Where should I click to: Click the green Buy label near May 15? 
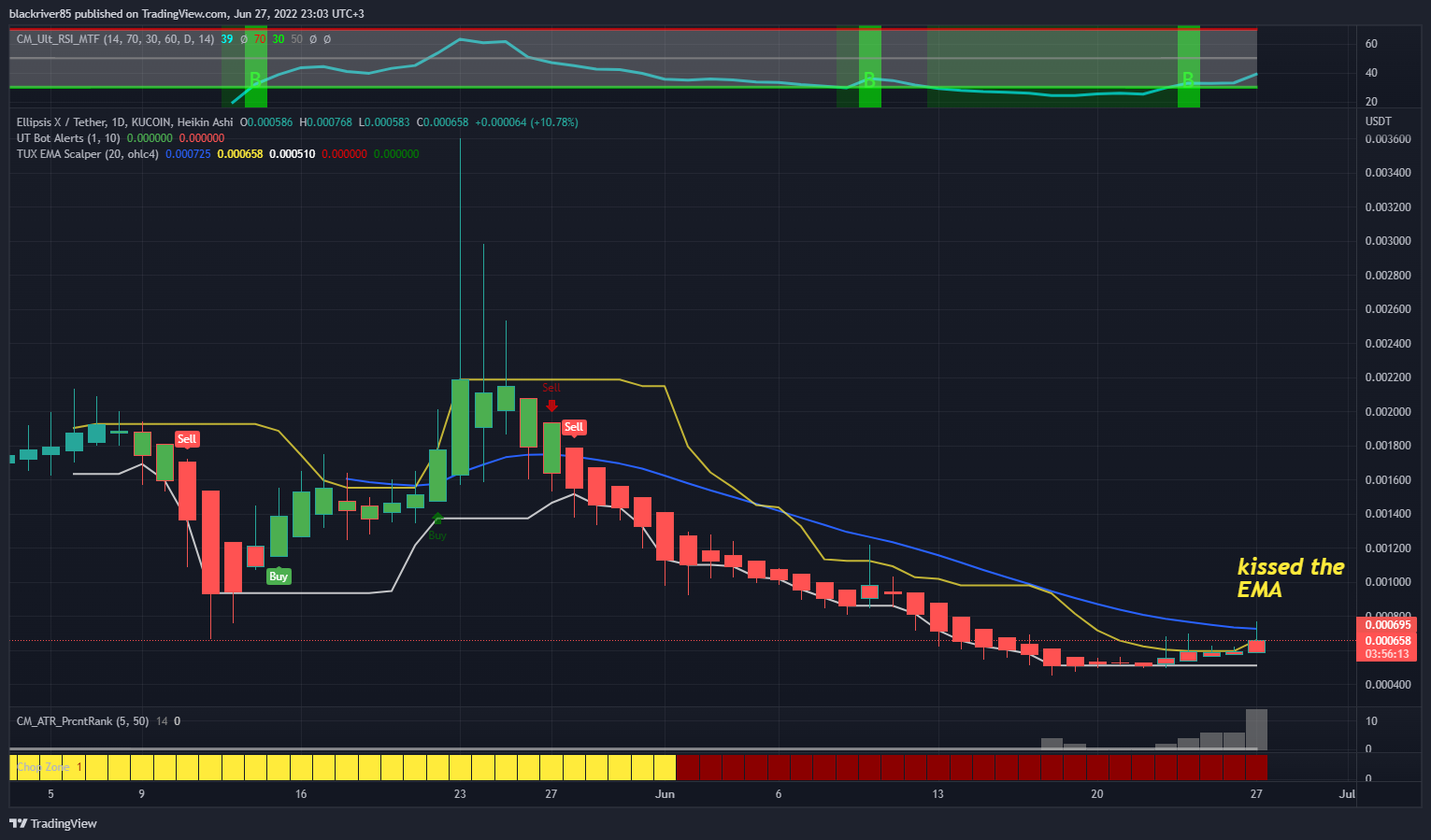(x=279, y=577)
